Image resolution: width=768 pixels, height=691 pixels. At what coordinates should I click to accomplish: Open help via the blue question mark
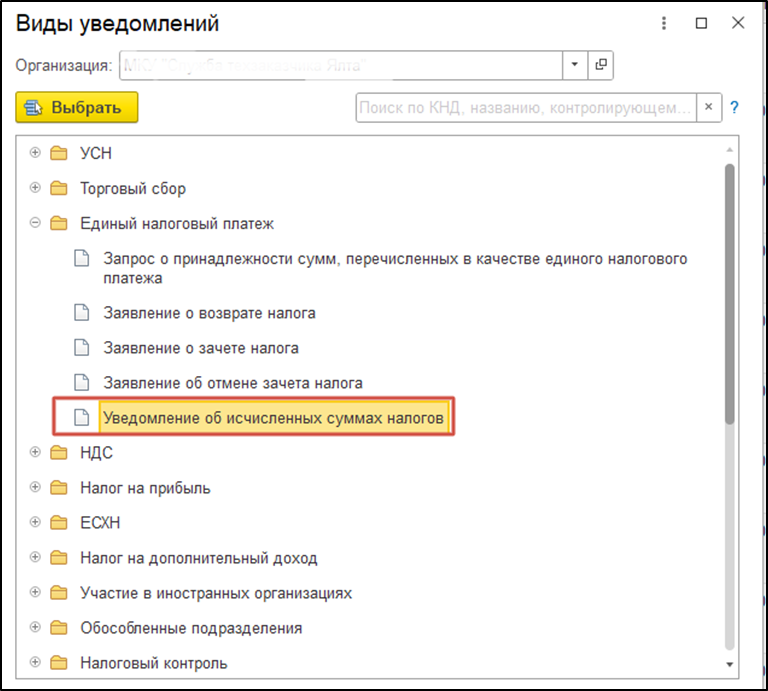(x=734, y=107)
